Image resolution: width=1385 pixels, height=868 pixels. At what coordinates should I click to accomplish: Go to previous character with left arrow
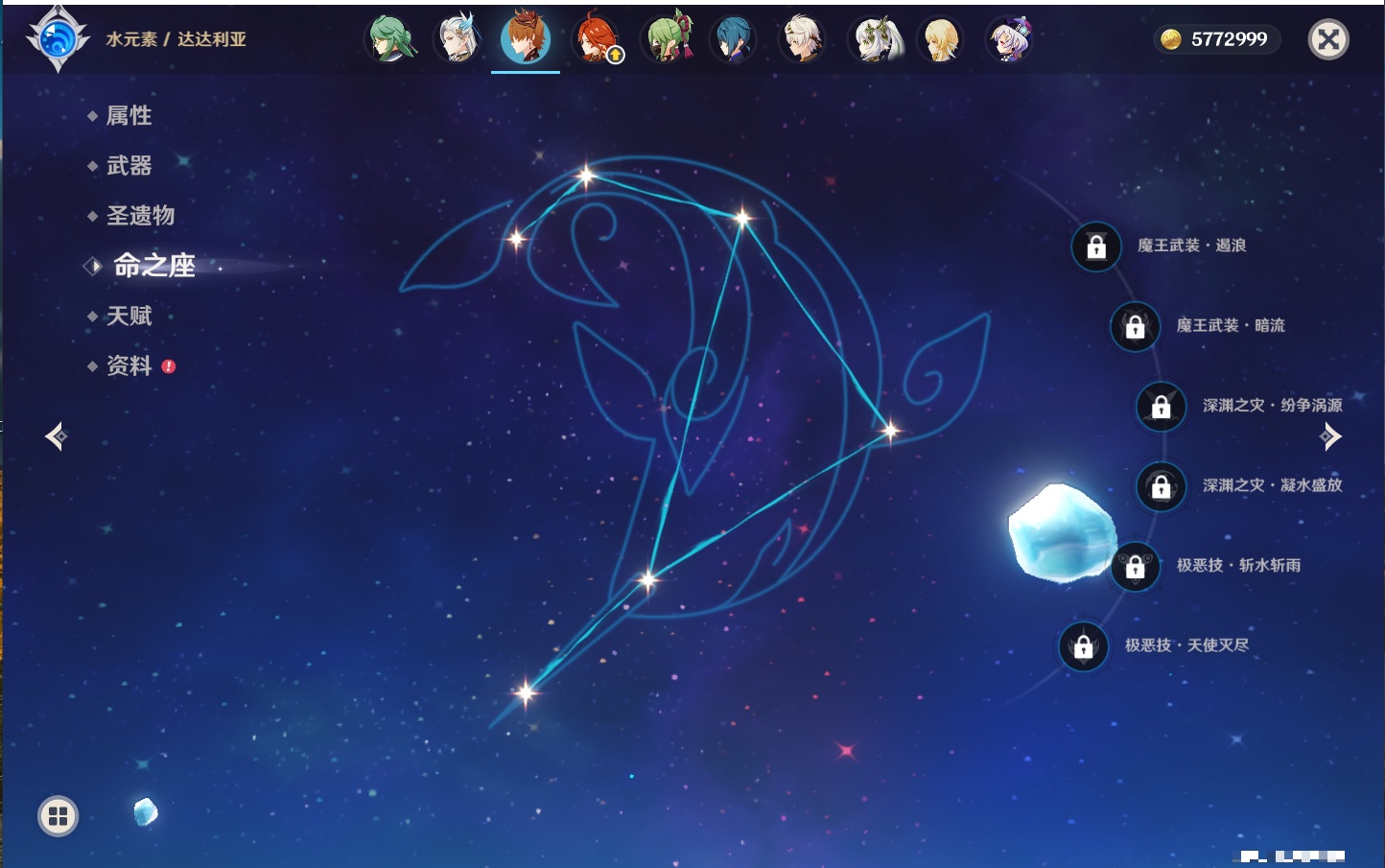(x=56, y=436)
